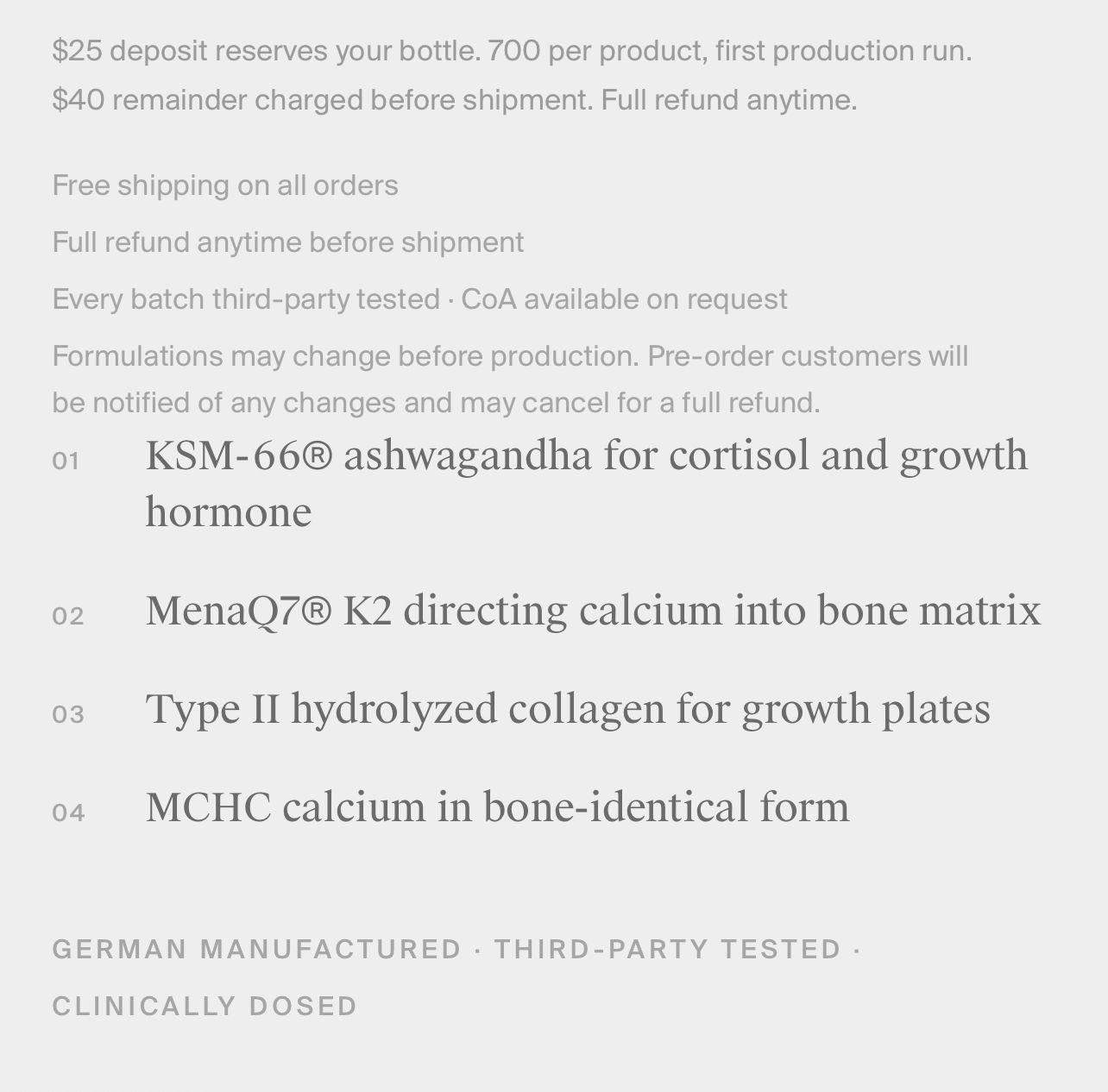
Task: Click the THIRD-PARTY TESTED uppercase label
Action: point(667,950)
